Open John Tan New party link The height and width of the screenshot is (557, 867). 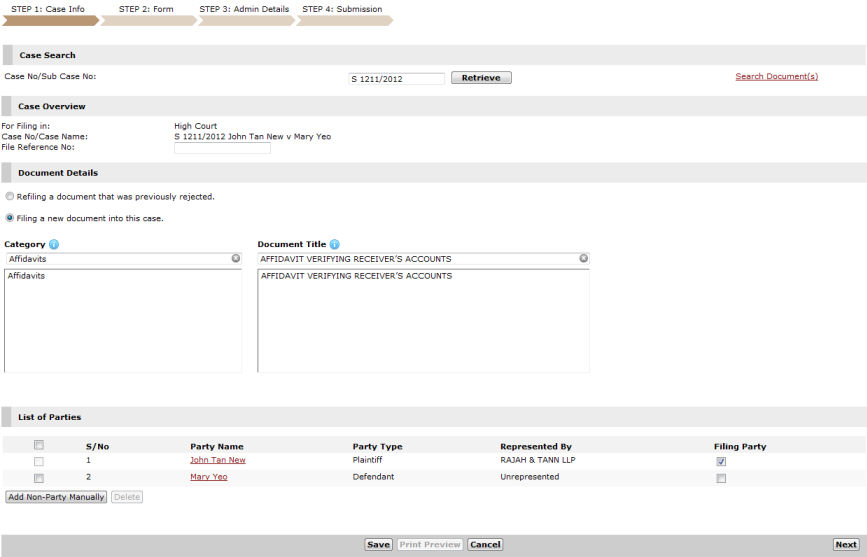(217, 460)
